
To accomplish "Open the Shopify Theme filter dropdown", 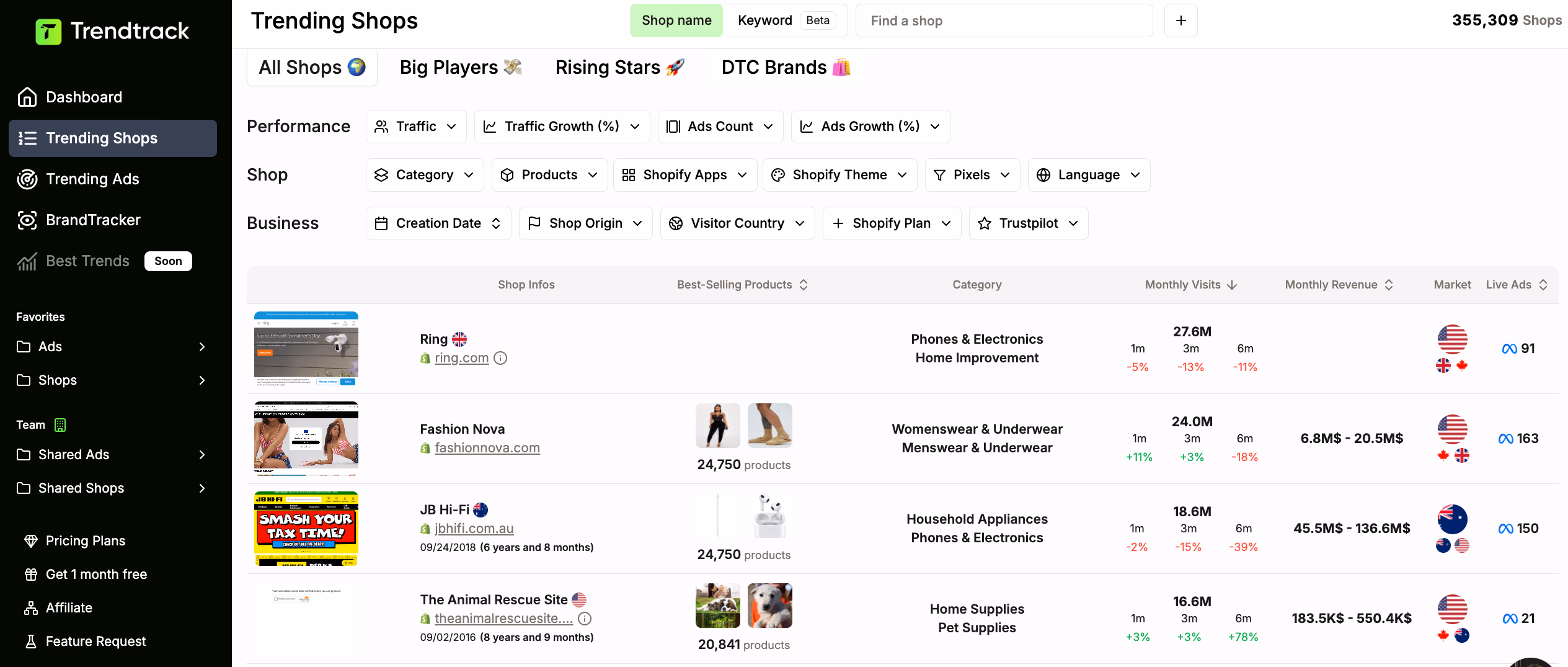I will point(839,175).
